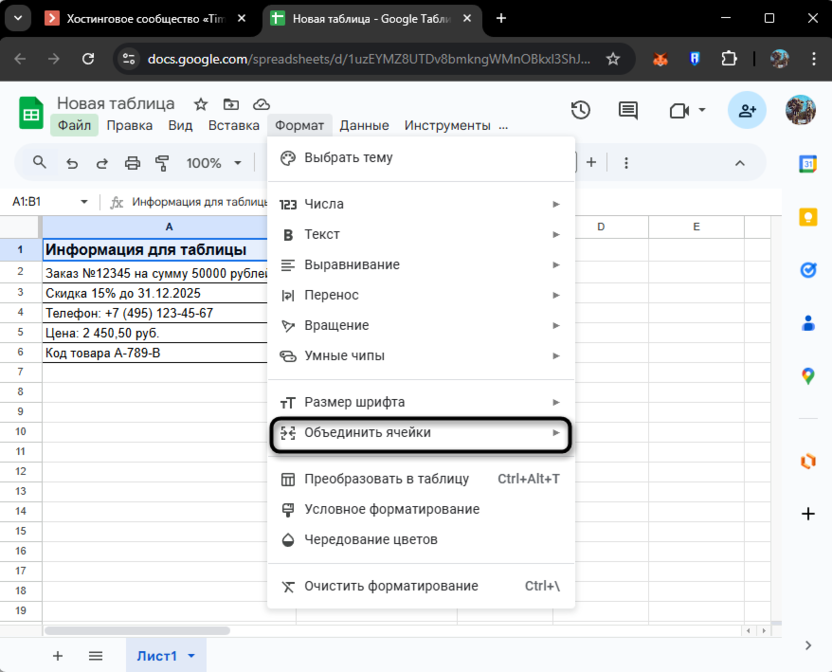832x672 pixels.
Task: Click cell A3 with Скидка 15% text
Action: pyautogui.click(x=155, y=292)
